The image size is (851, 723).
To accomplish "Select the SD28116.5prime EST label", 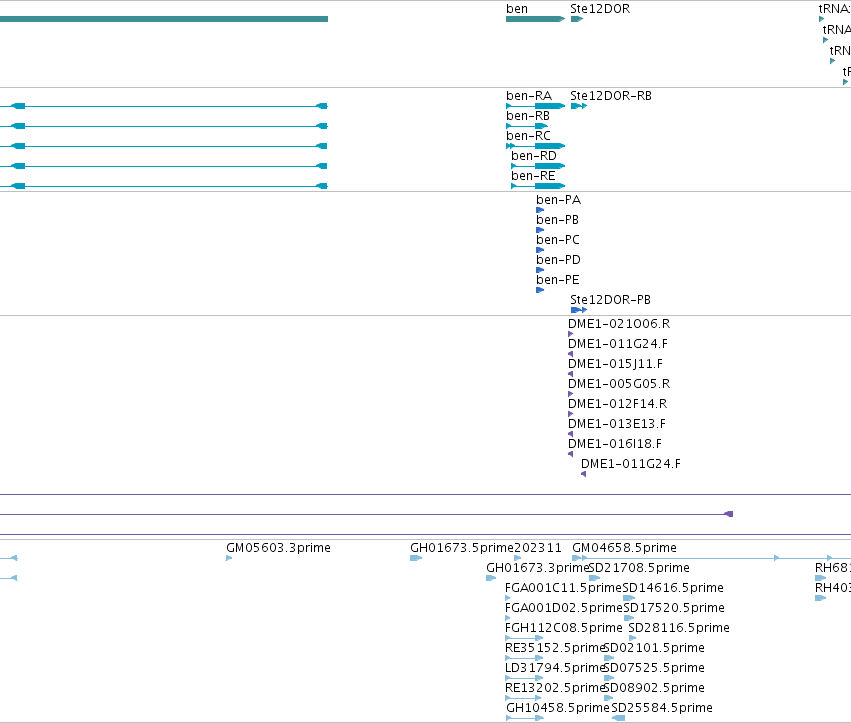I will click(x=679, y=628).
